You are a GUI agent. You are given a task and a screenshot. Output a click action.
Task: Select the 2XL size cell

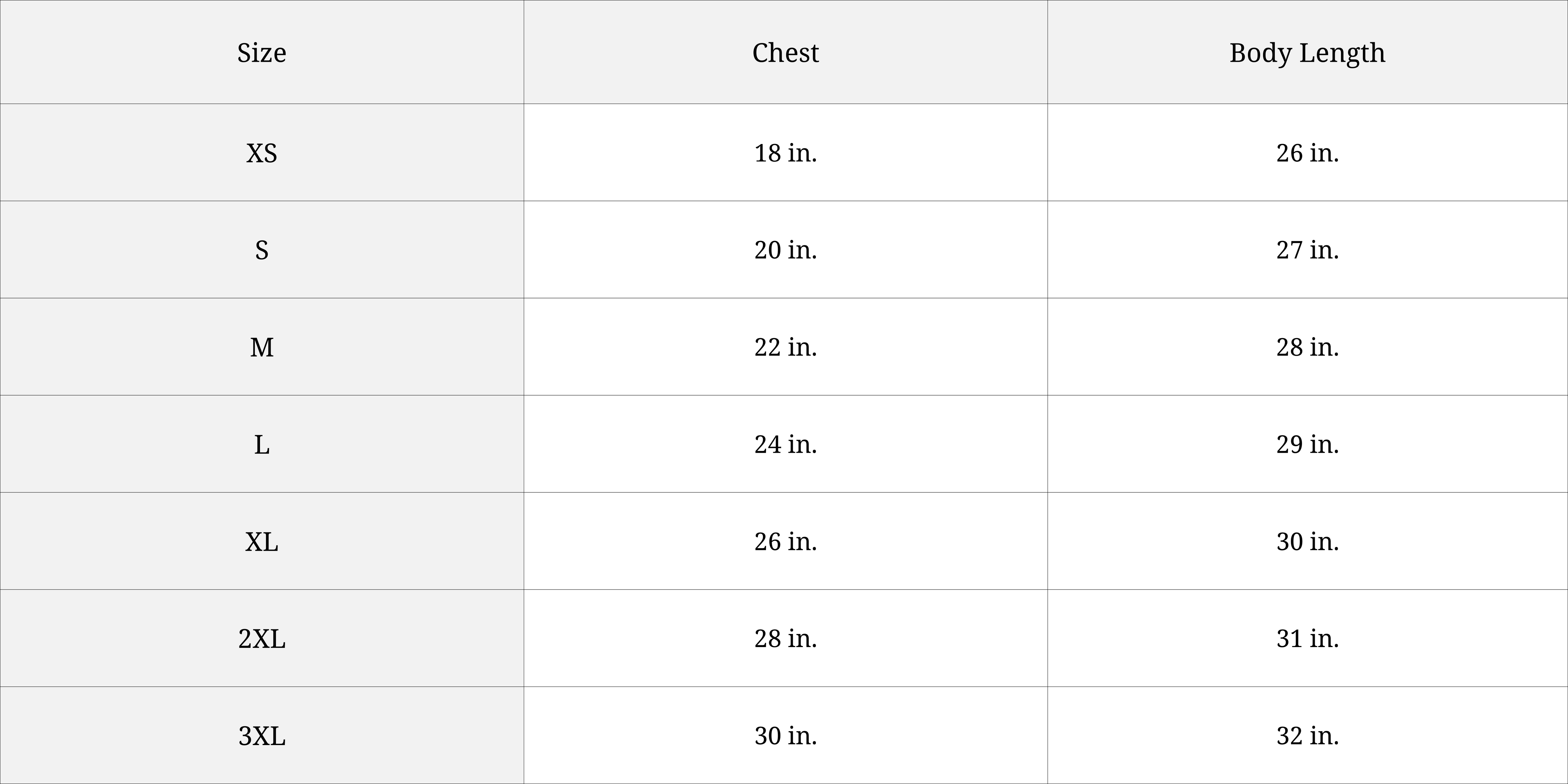point(262,639)
